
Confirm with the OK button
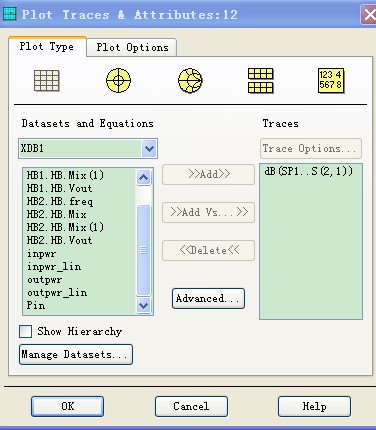[x=68, y=406]
